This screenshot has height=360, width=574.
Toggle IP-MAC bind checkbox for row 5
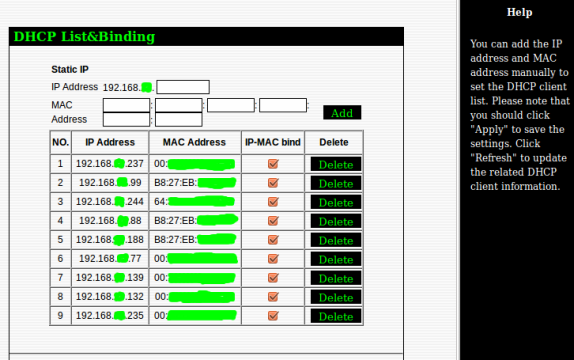point(273,240)
